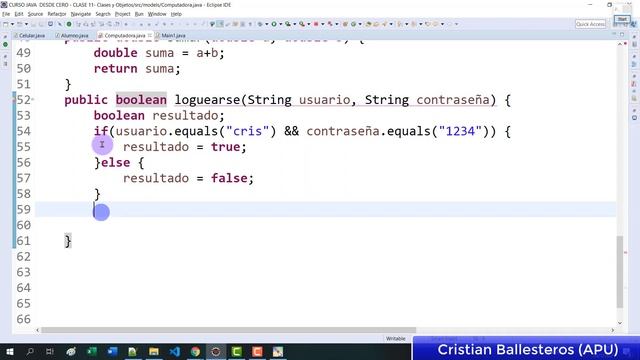Click the "return suma;" statement
640x360 pixels.
coord(137,69)
